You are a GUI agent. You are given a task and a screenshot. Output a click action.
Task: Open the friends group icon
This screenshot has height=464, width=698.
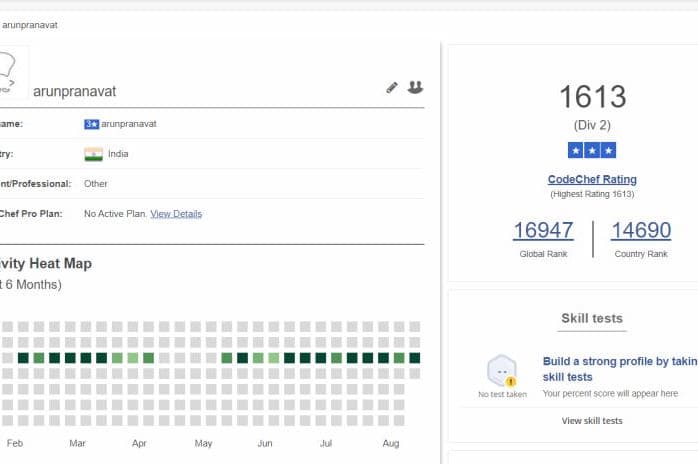click(x=415, y=87)
